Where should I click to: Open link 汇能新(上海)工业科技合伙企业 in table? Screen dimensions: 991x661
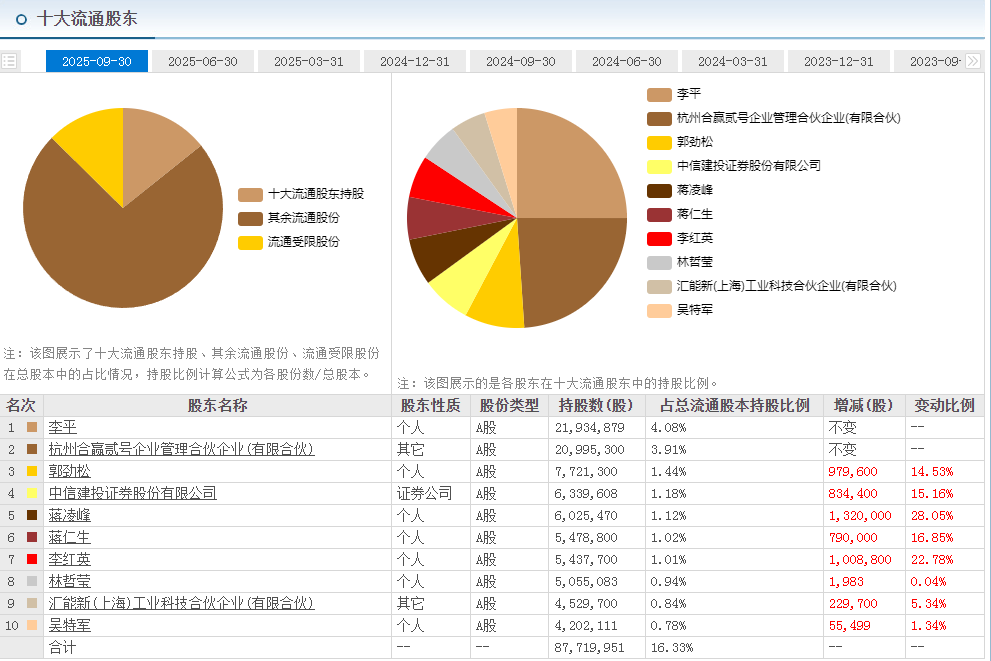tap(181, 603)
